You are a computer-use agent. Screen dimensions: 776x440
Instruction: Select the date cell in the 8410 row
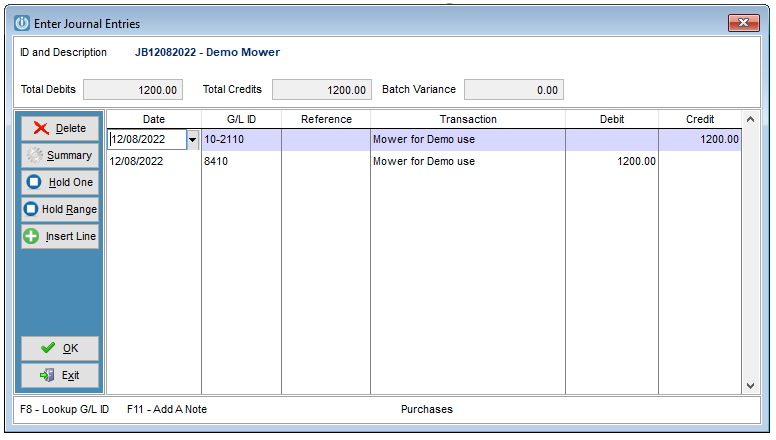154,161
